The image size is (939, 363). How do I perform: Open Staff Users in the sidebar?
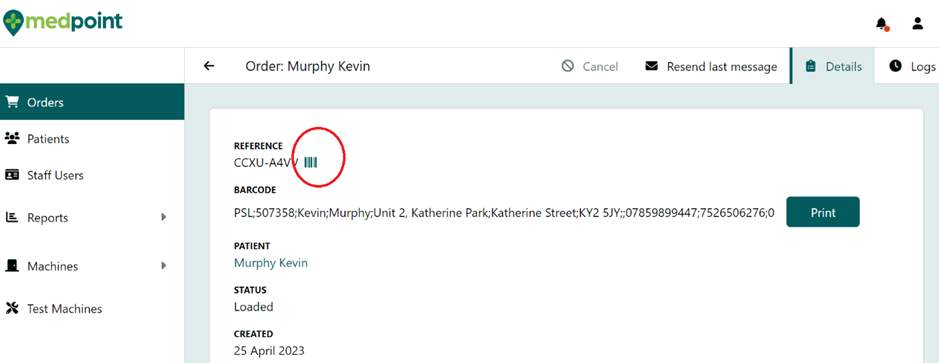(x=92, y=176)
